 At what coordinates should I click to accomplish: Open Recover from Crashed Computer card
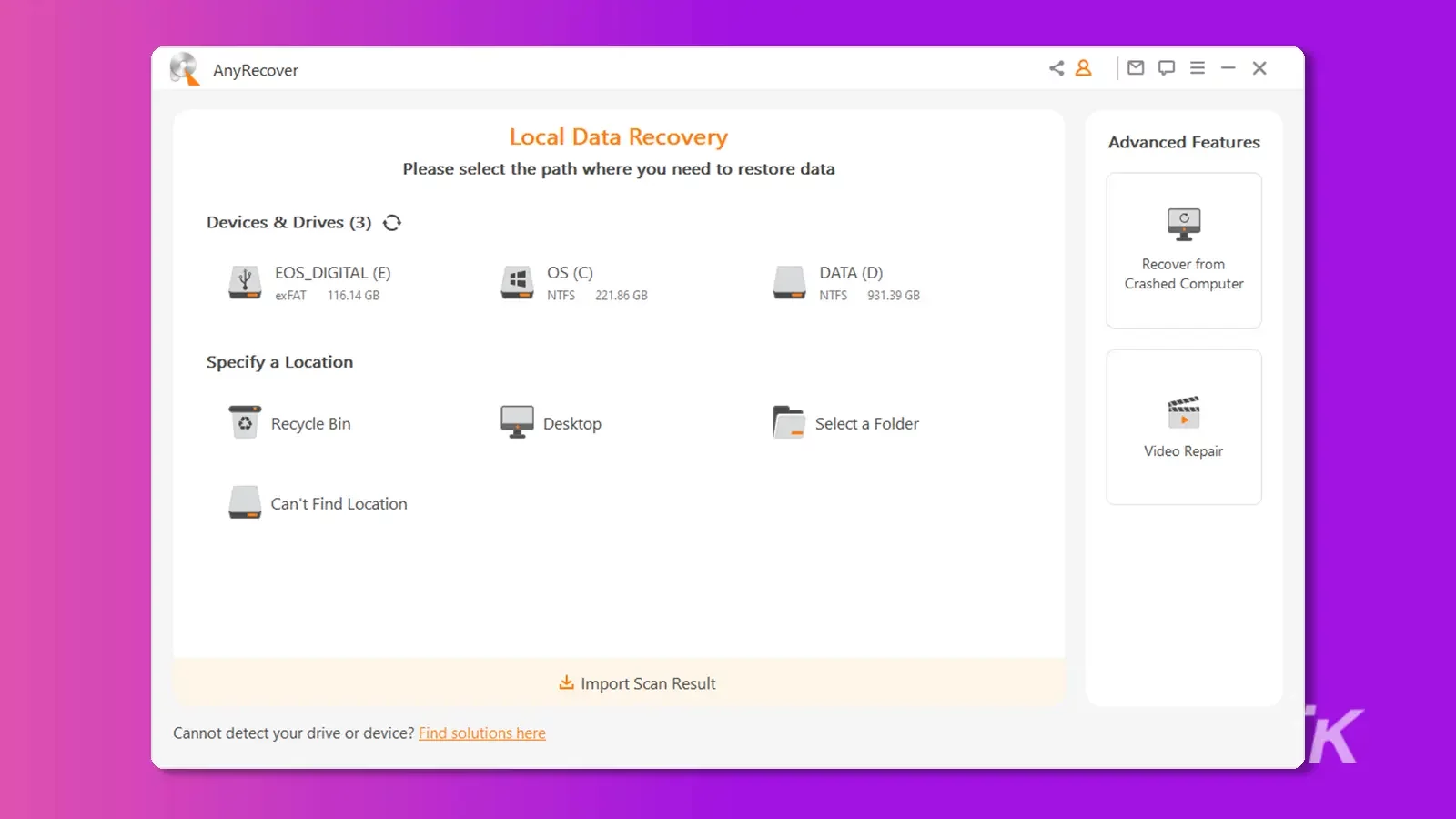[1184, 250]
